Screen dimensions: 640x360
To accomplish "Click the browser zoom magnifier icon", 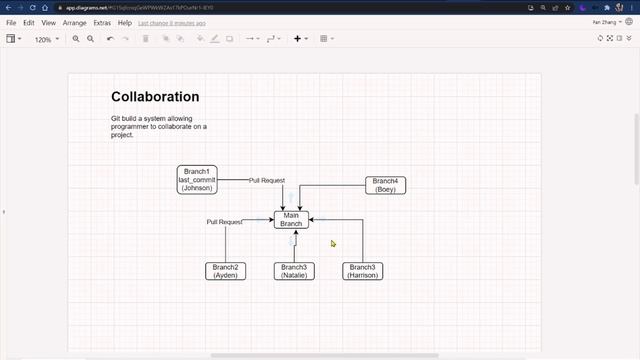I will [543, 7].
